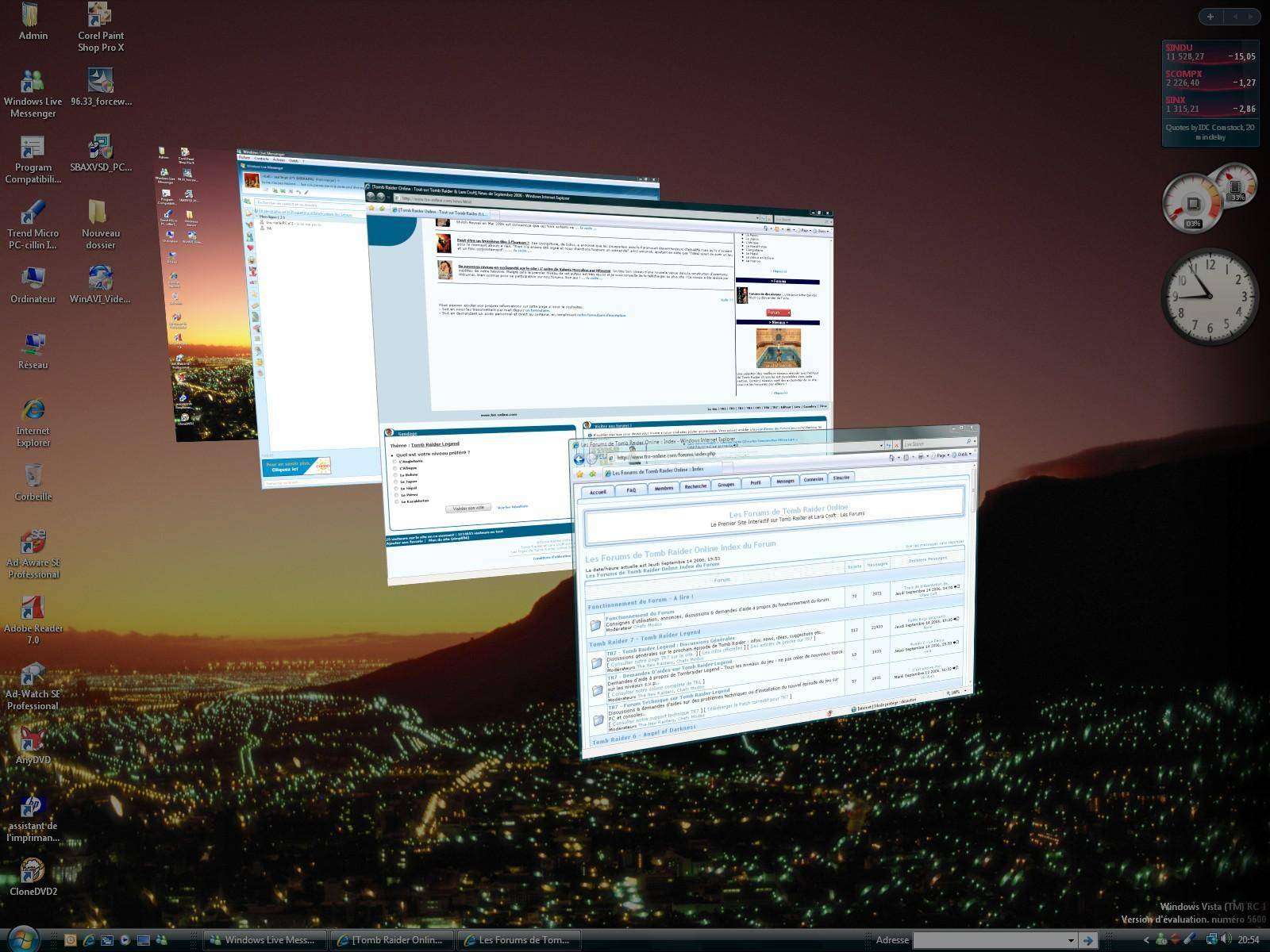This screenshot has height=952, width=1270.
Task: Switch to the FAQ tab in the forum
Action: (631, 489)
